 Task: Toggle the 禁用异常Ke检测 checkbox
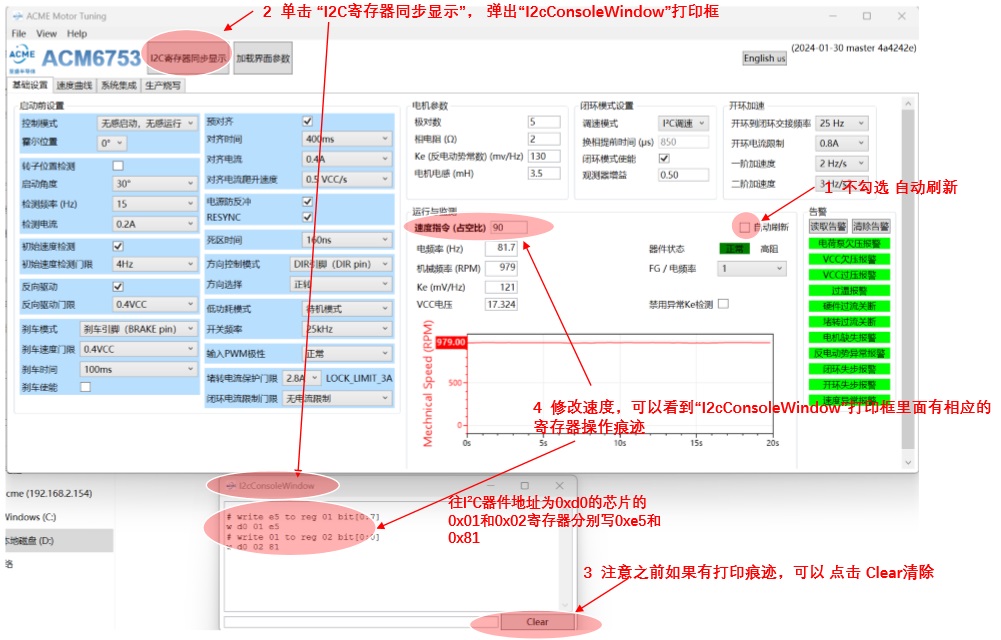tap(723, 304)
